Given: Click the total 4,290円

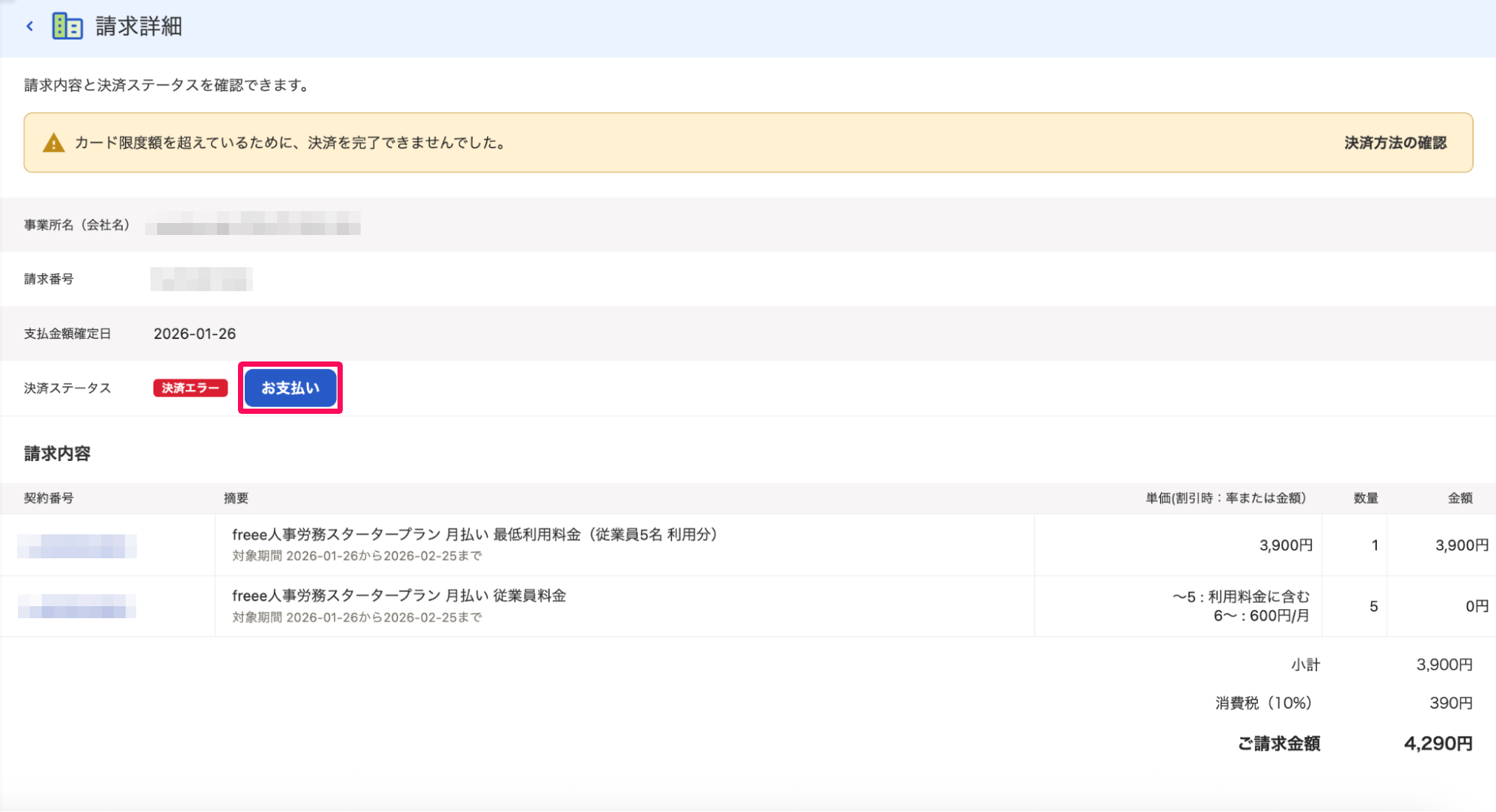Looking at the screenshot, I should [x=1438, y=744].
